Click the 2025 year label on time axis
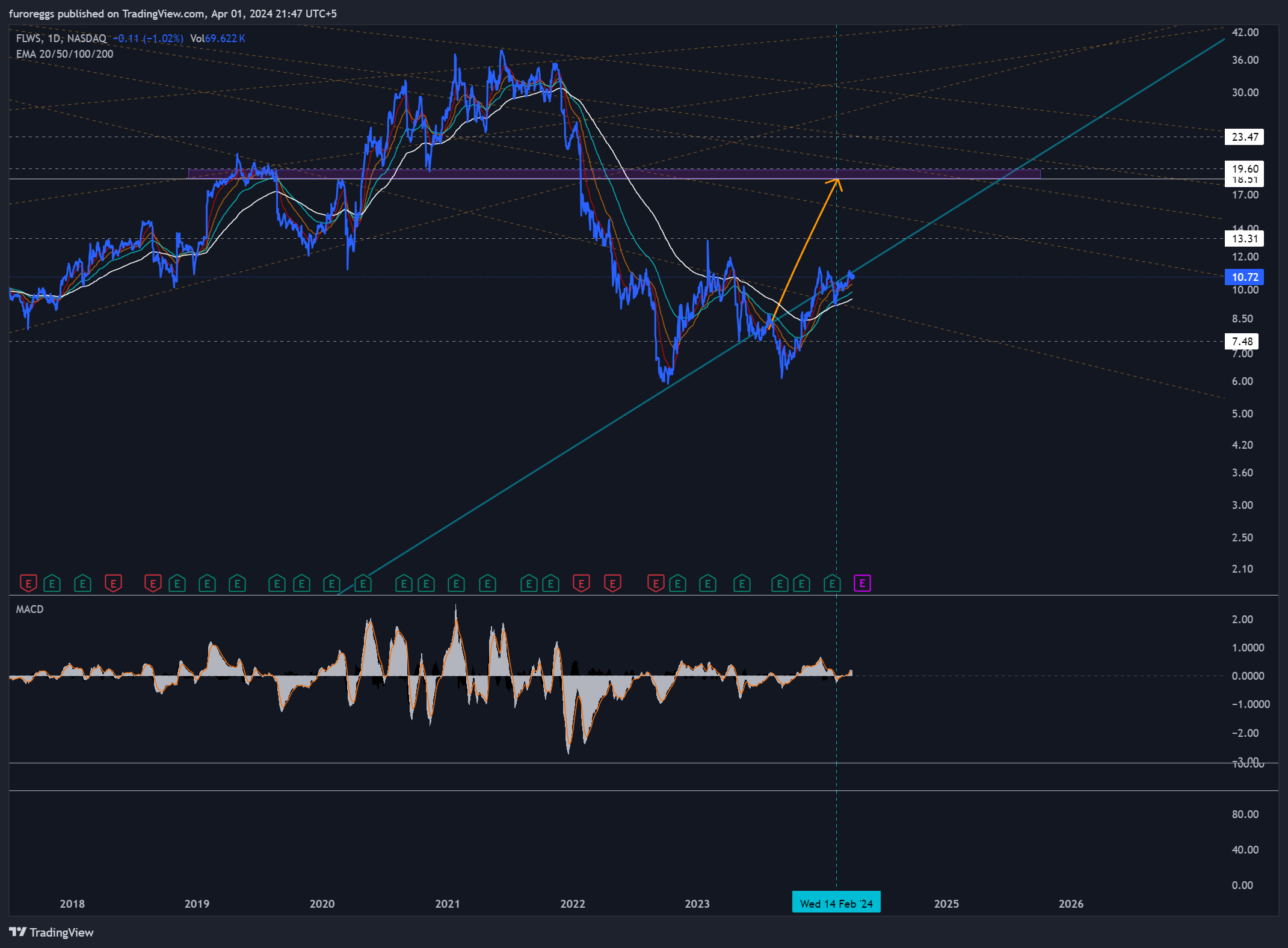The height and width of the screenshot is (948, 1288). point(946,903)
